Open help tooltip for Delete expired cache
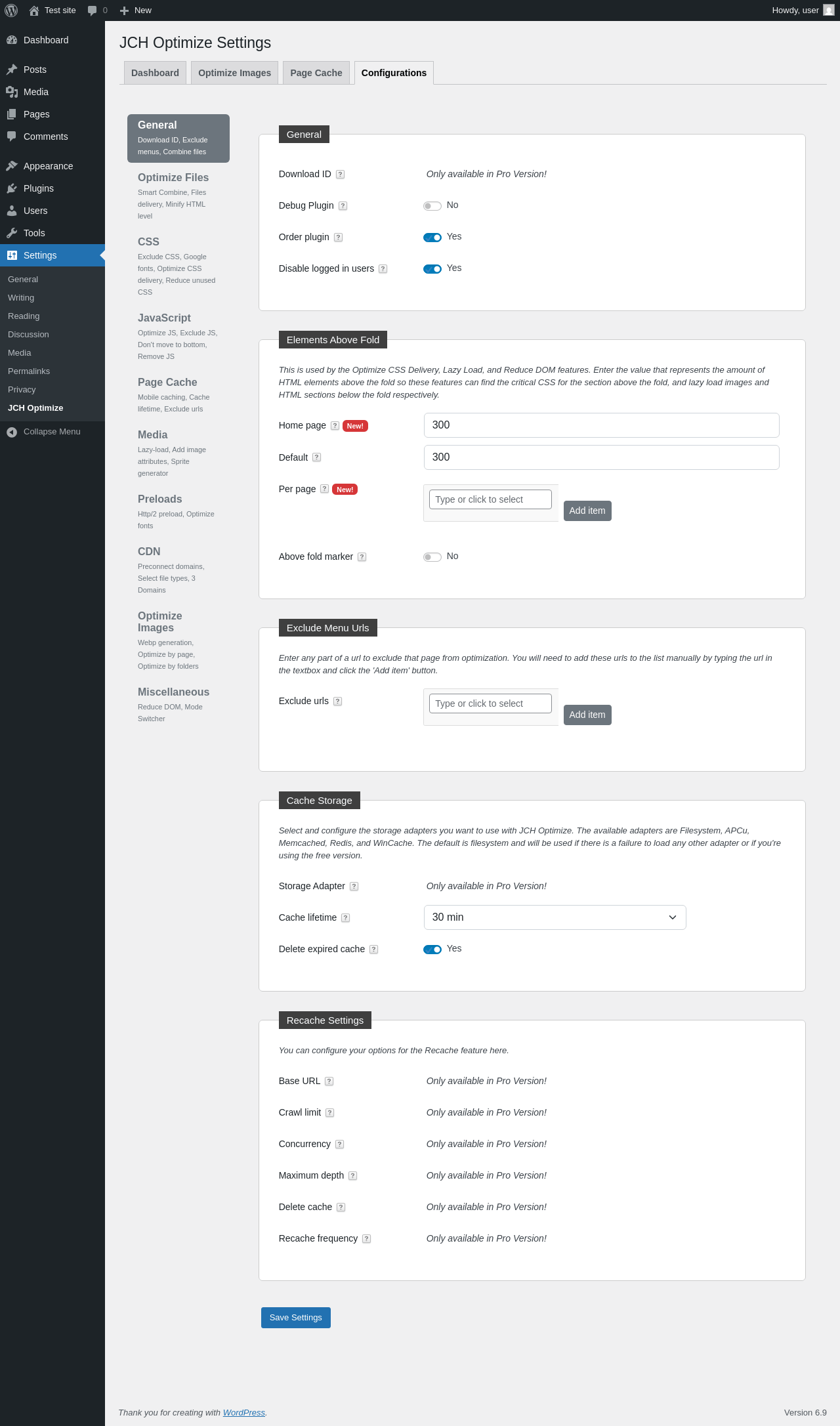The image size is (840, 1426). (x=373, y=950)
